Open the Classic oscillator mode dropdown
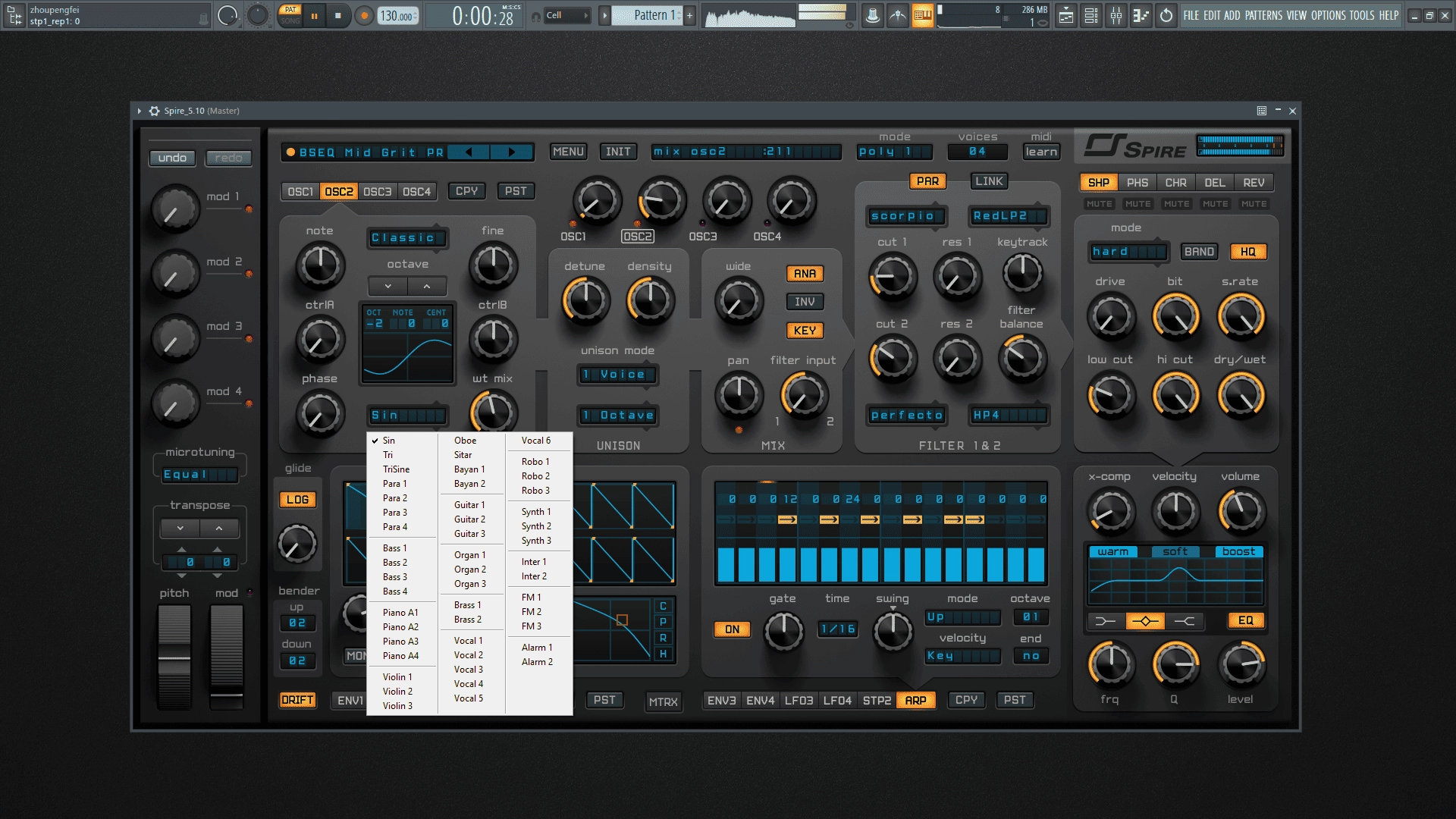The height and width of the screenshot is (819, 1456). (407, 238)
